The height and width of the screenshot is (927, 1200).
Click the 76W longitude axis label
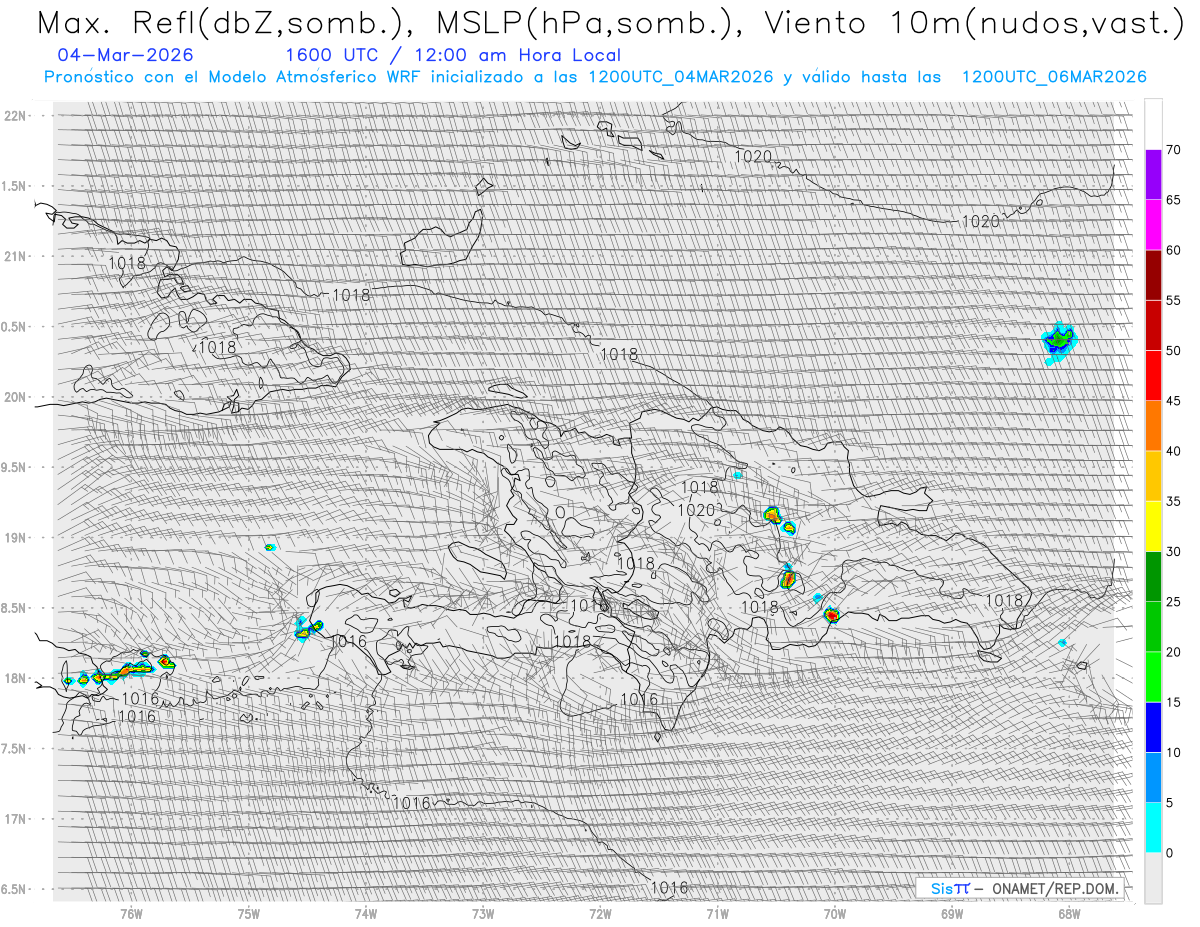(x=131, y=914)
